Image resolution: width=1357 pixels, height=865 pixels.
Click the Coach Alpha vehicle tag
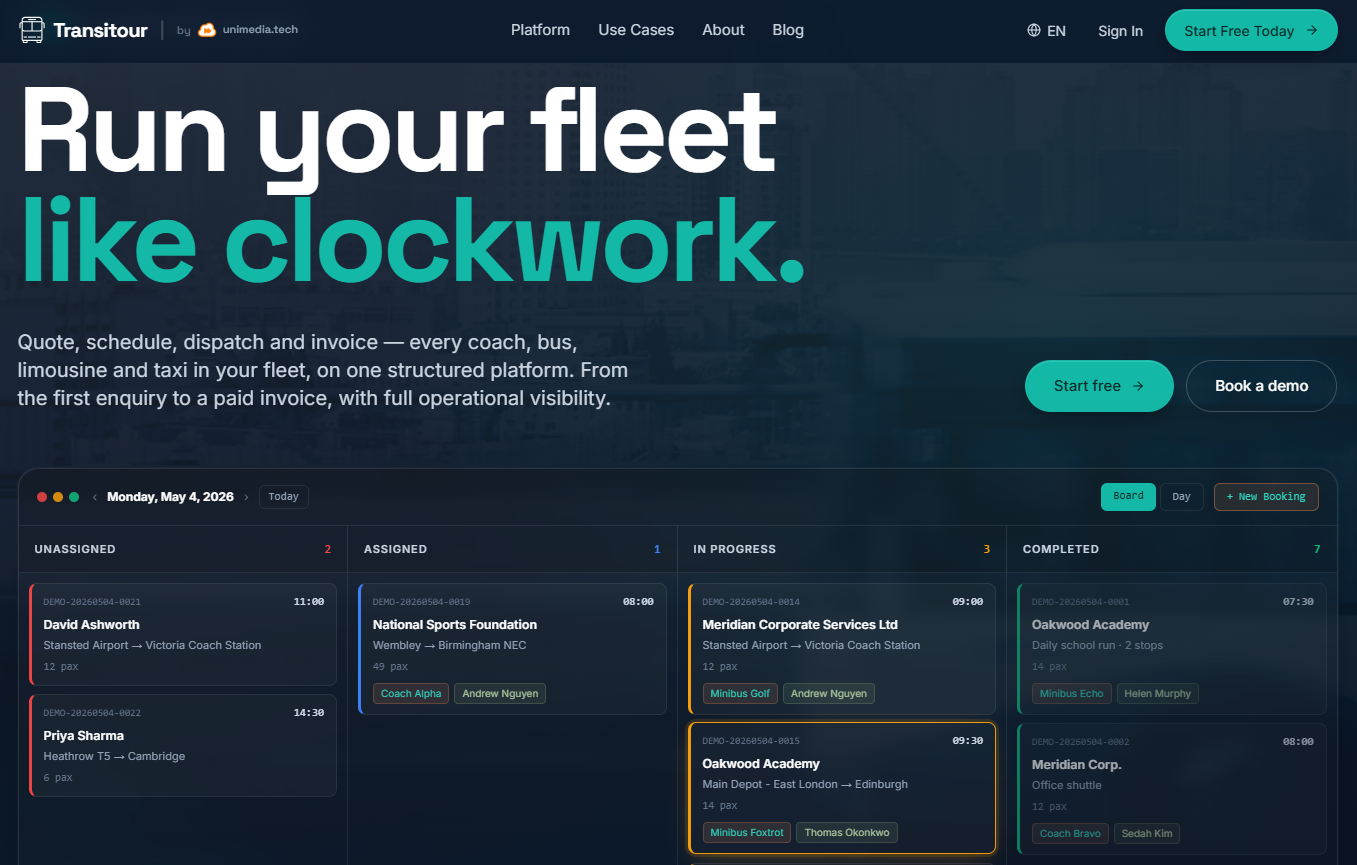pos(411,694)
